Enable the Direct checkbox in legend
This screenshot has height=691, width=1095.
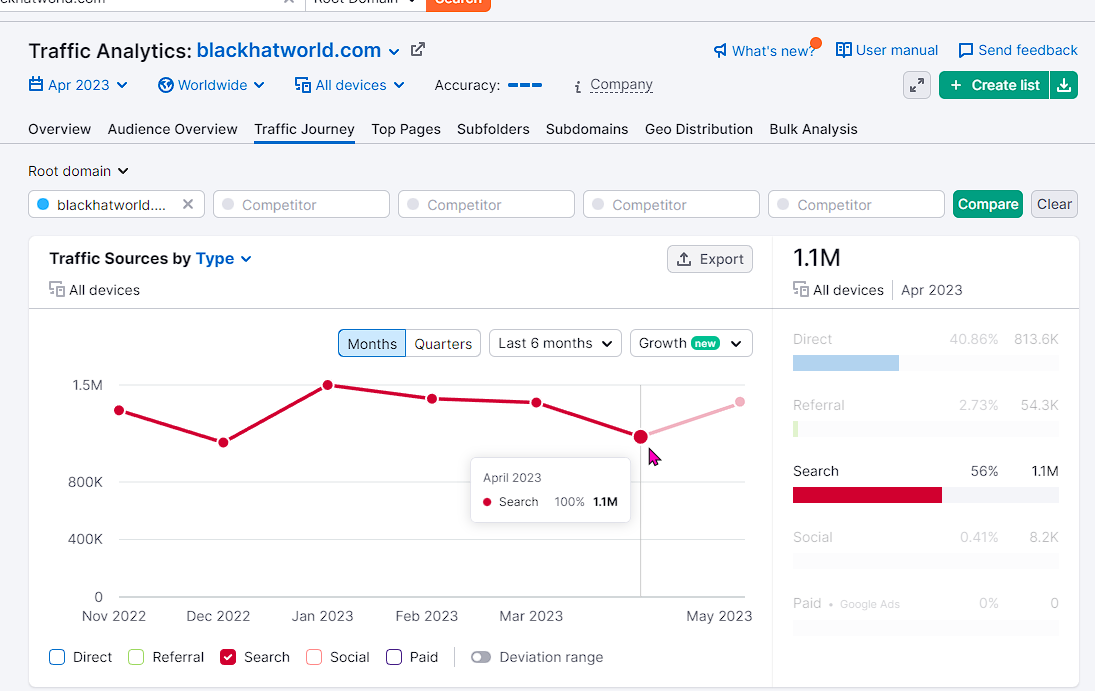coord(57,657)
